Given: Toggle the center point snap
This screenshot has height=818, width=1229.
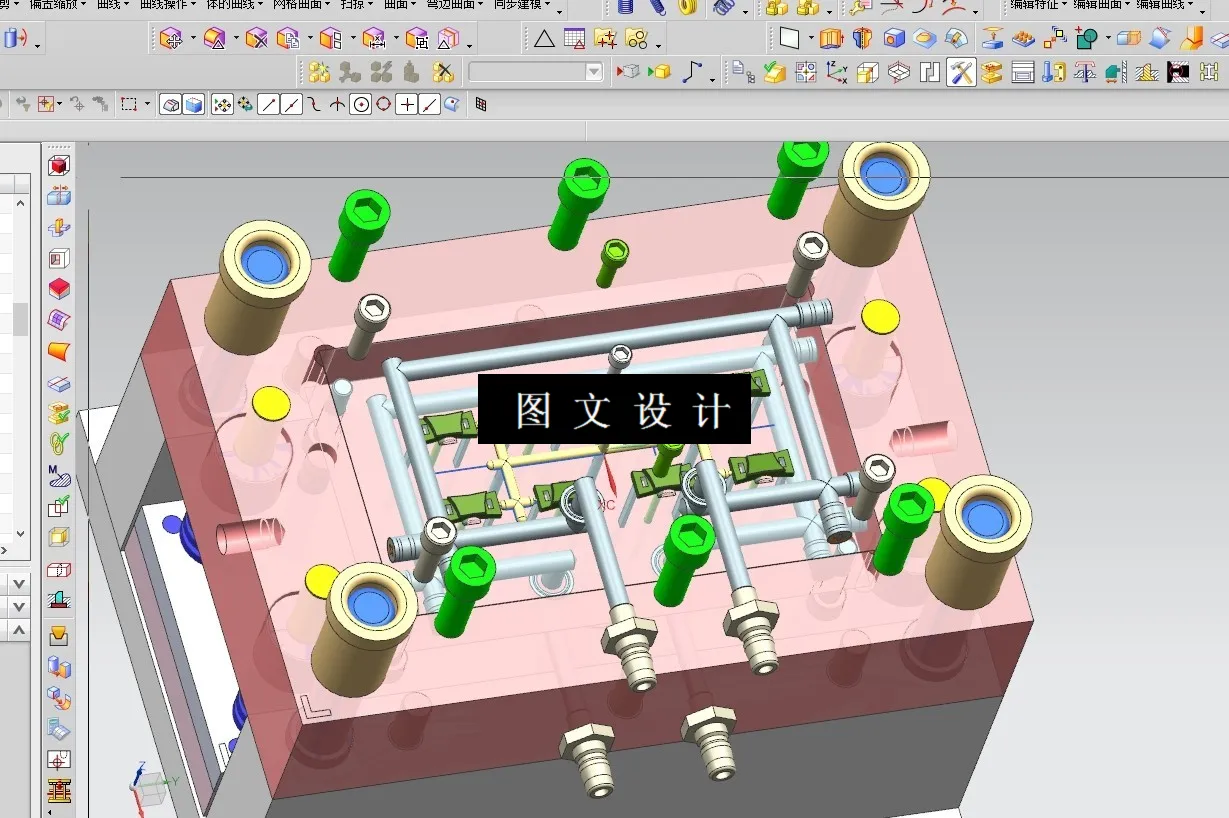Looking at the screenshot, I should tap(361, 104).
